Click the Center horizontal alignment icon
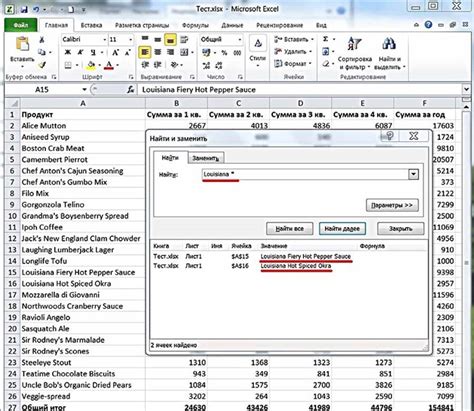474x411 pixels. 158,52
